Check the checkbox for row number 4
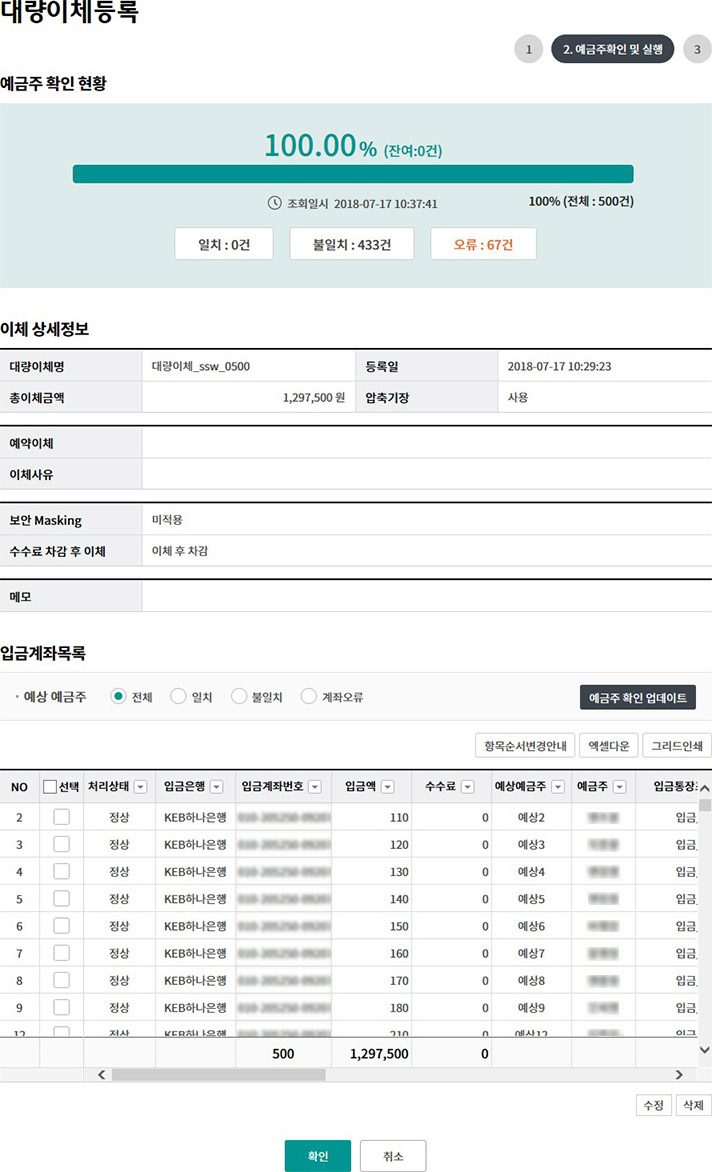The height and width of the screenshot is (1172, 712). 61,871
